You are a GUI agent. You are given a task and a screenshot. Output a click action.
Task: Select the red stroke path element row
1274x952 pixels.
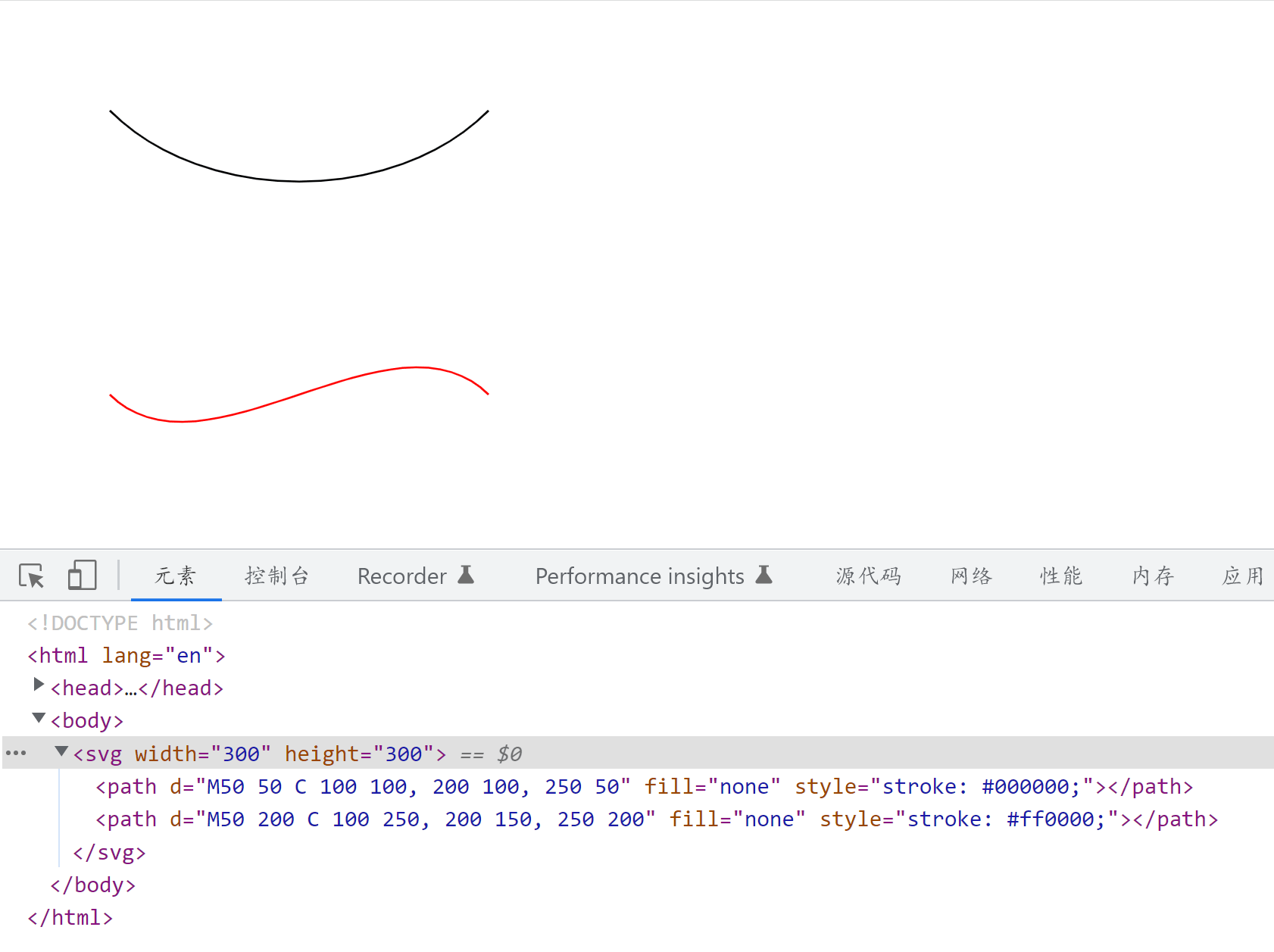point(657,819)
